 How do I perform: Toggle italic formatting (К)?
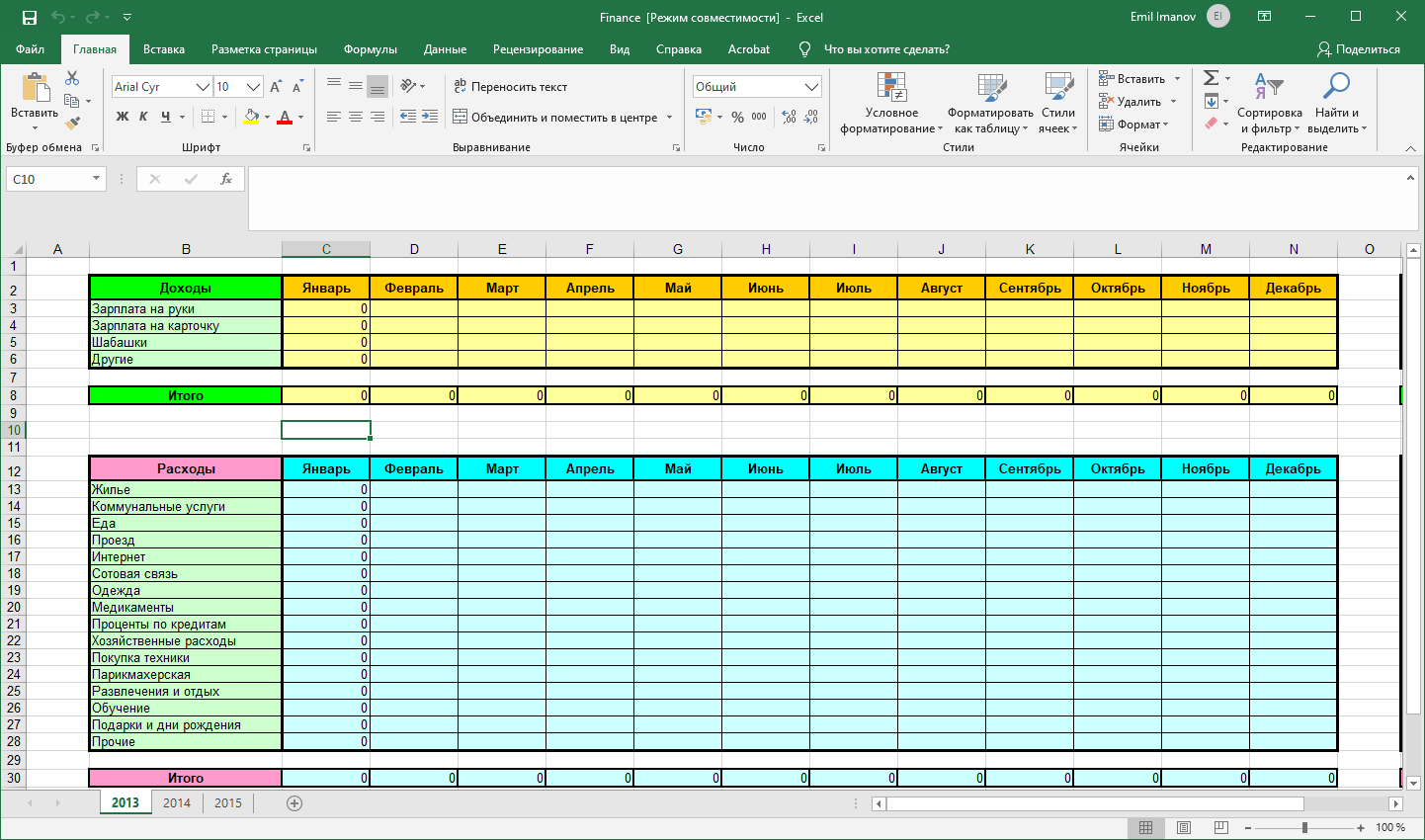(143, 117)
